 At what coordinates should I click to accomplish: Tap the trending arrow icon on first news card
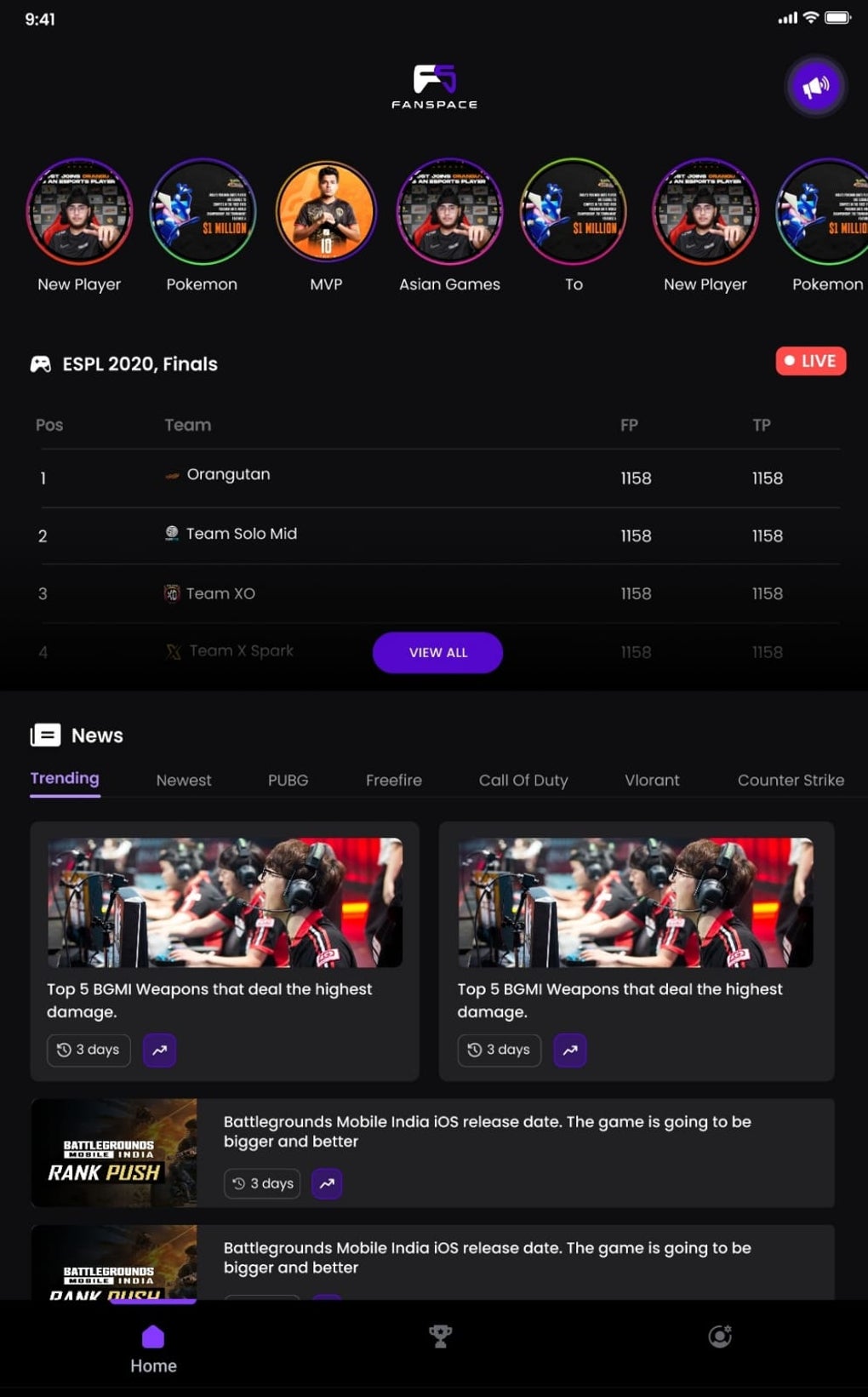click(x=159, y=1050)
